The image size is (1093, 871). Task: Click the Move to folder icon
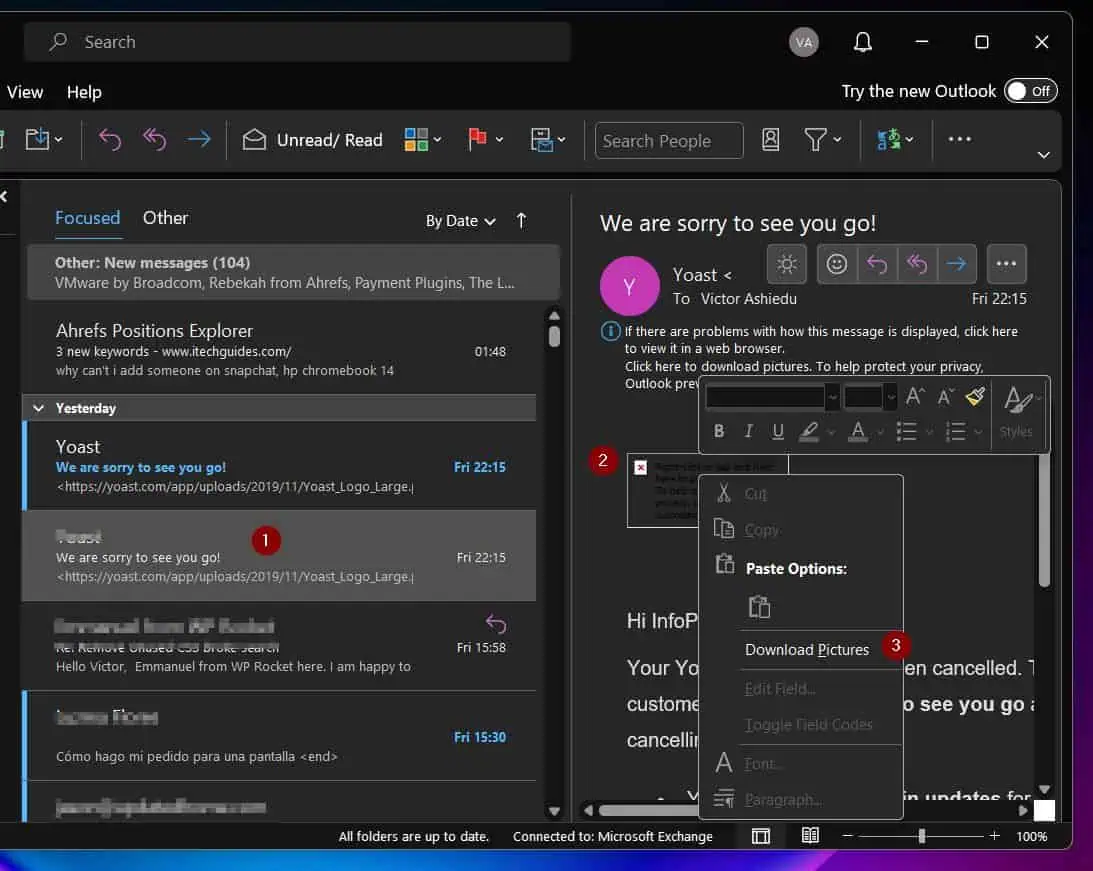coord(37,139)
